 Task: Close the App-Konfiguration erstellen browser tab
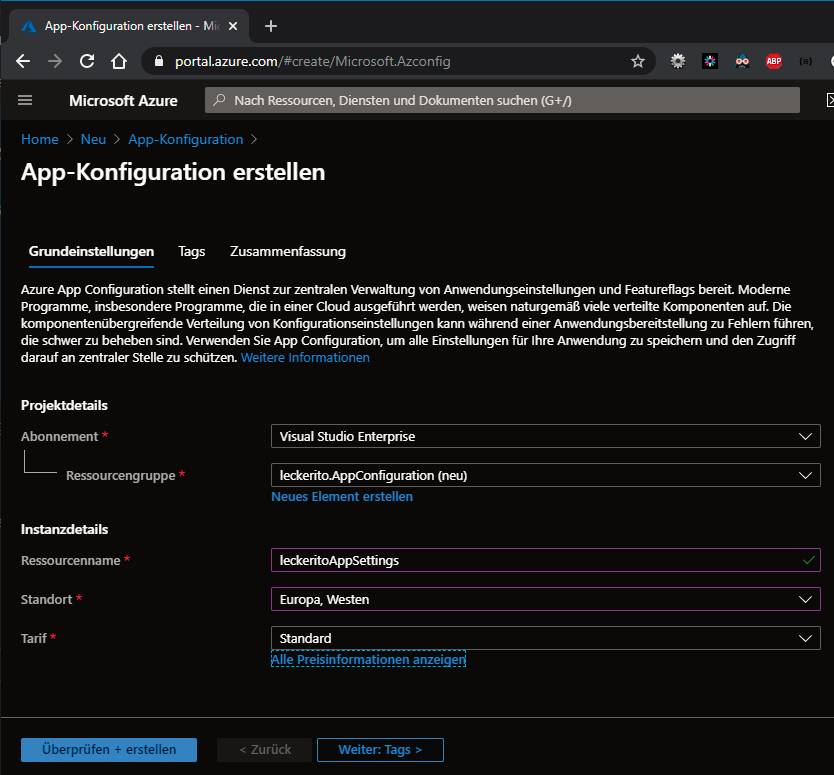pyautogui.click(x=233, y=26)
